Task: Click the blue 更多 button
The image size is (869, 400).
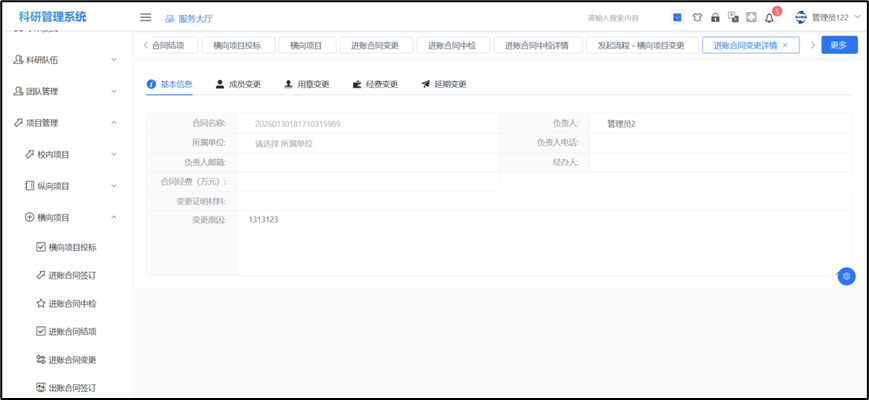Action: coord(839,45)
